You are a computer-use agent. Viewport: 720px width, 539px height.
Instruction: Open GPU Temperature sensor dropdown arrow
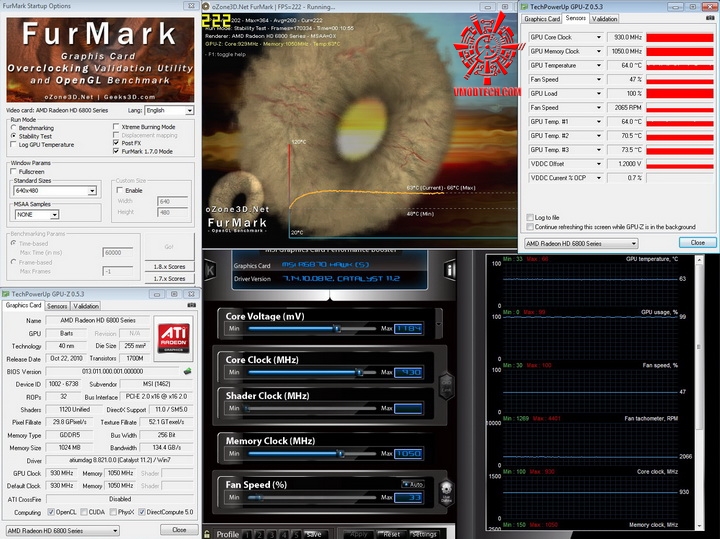point(599,65)
